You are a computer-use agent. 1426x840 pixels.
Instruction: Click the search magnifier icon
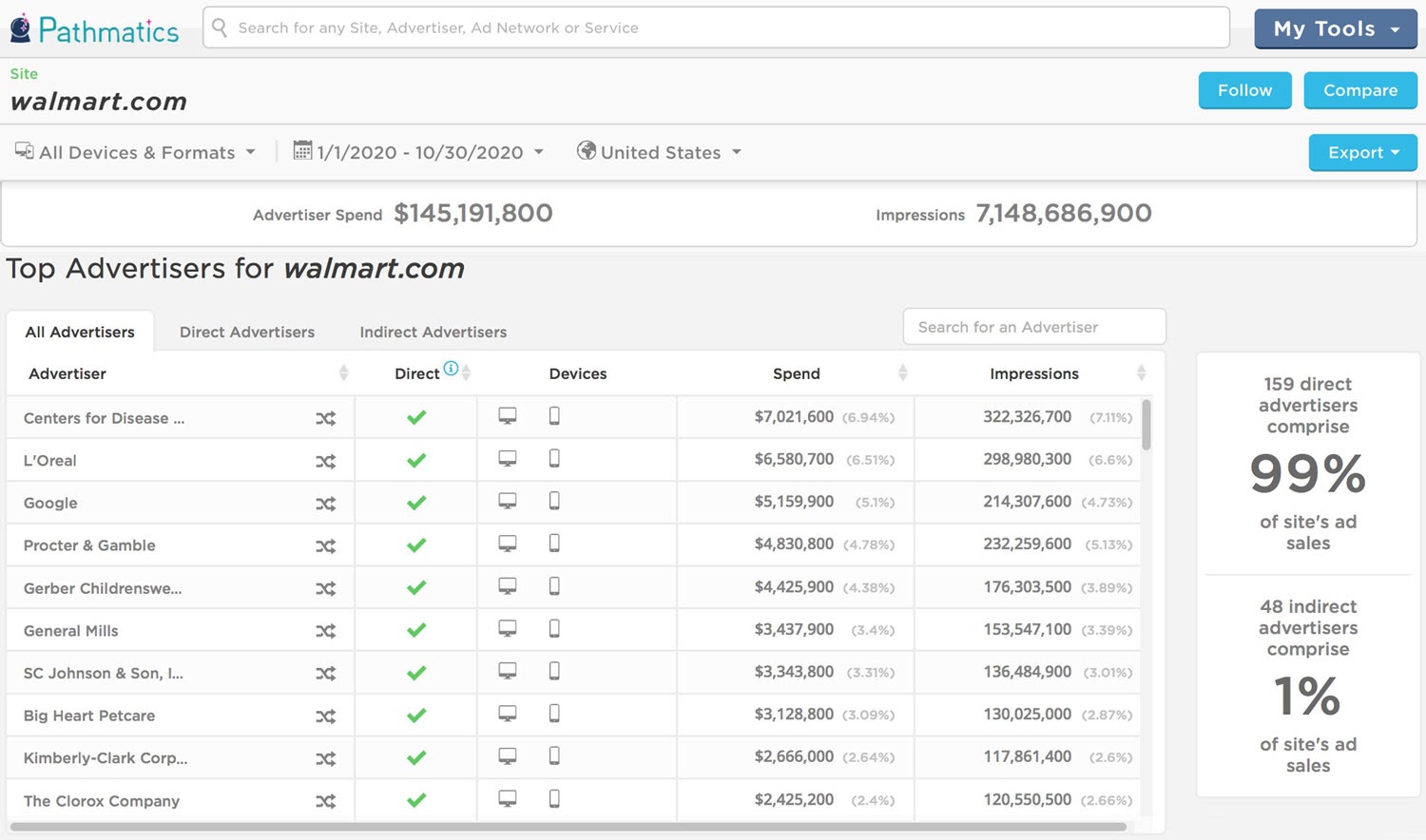click(x=220, y=28)
